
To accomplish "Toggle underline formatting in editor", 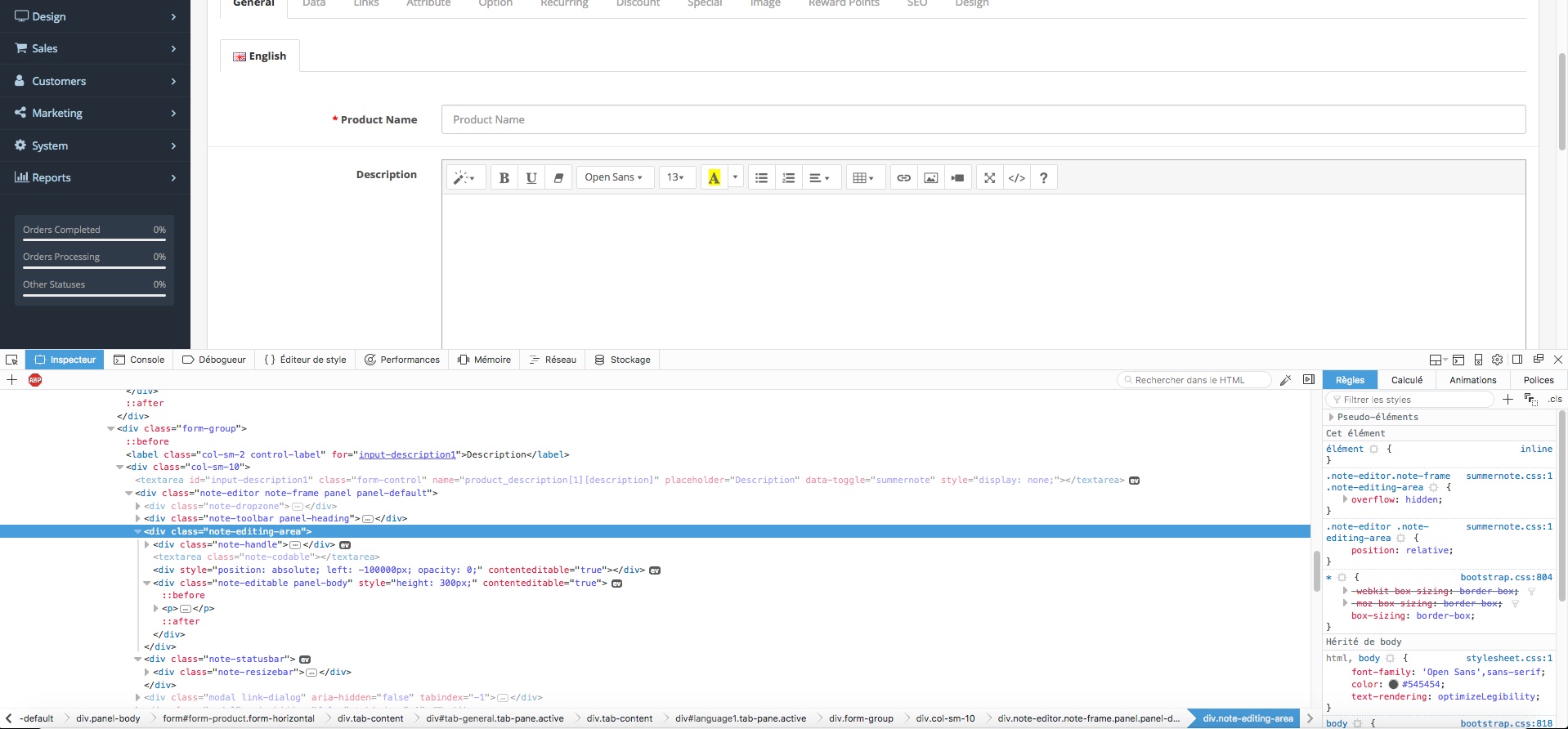I will (x=531, y=177).
